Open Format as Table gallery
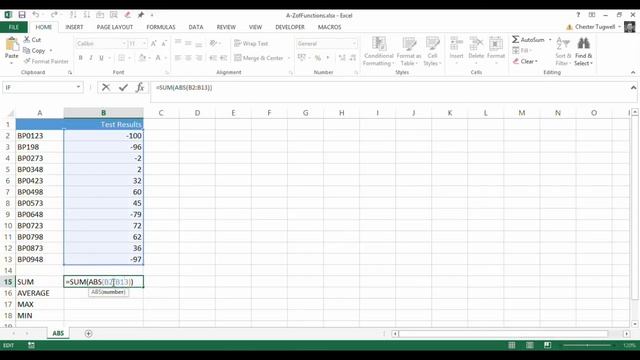This screenshot has width=640, height=360. coord(409,51)
